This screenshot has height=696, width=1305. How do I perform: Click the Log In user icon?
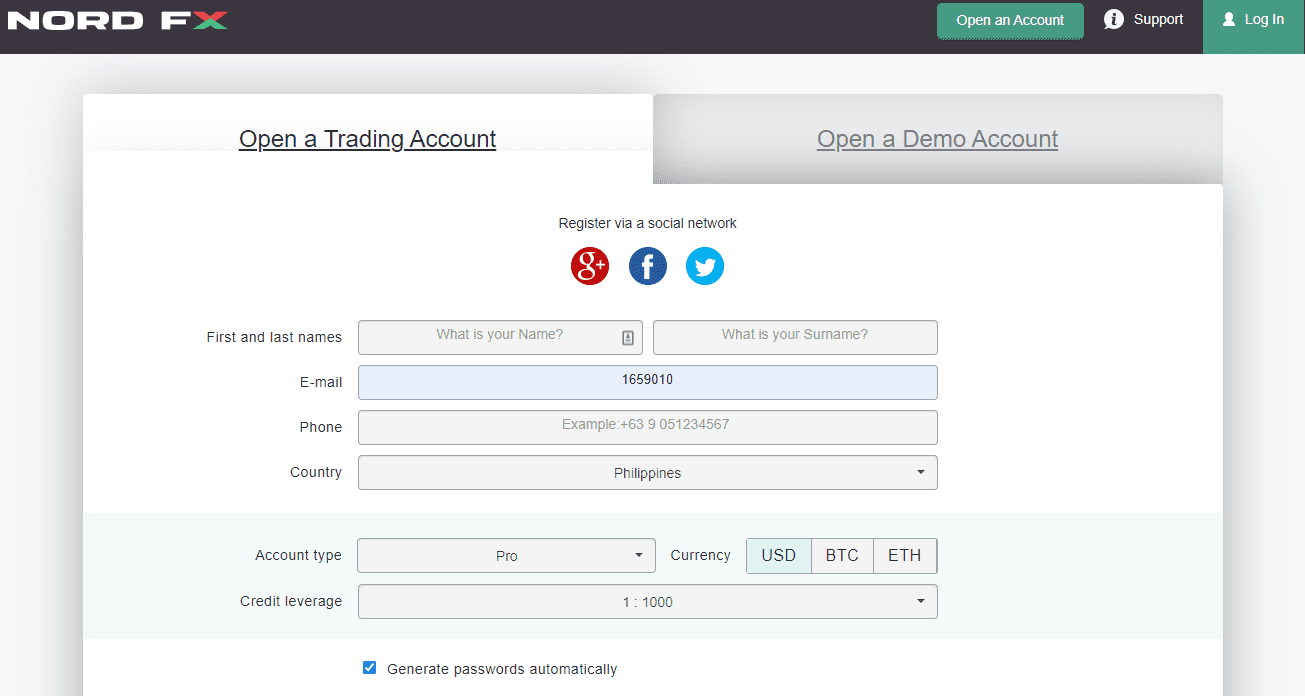coord(1229,20)
